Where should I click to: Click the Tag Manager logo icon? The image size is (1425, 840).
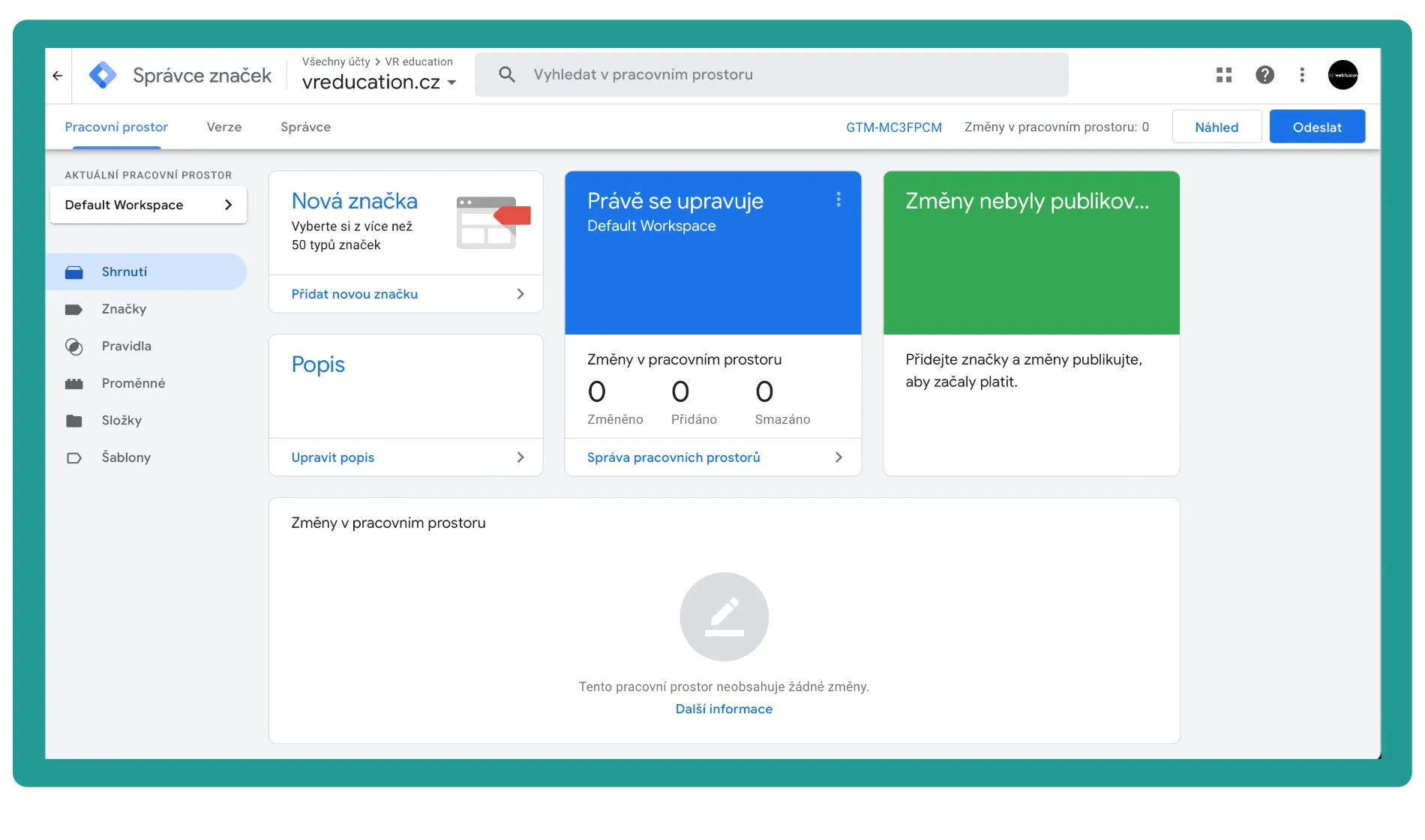(103, 75)
